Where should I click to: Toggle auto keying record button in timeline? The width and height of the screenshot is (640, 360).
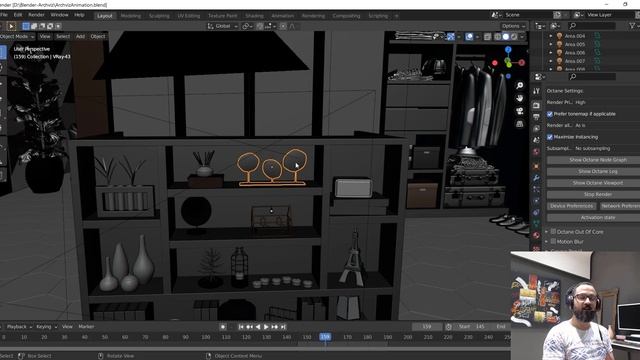pyautogui.click(x=223, y=327)
